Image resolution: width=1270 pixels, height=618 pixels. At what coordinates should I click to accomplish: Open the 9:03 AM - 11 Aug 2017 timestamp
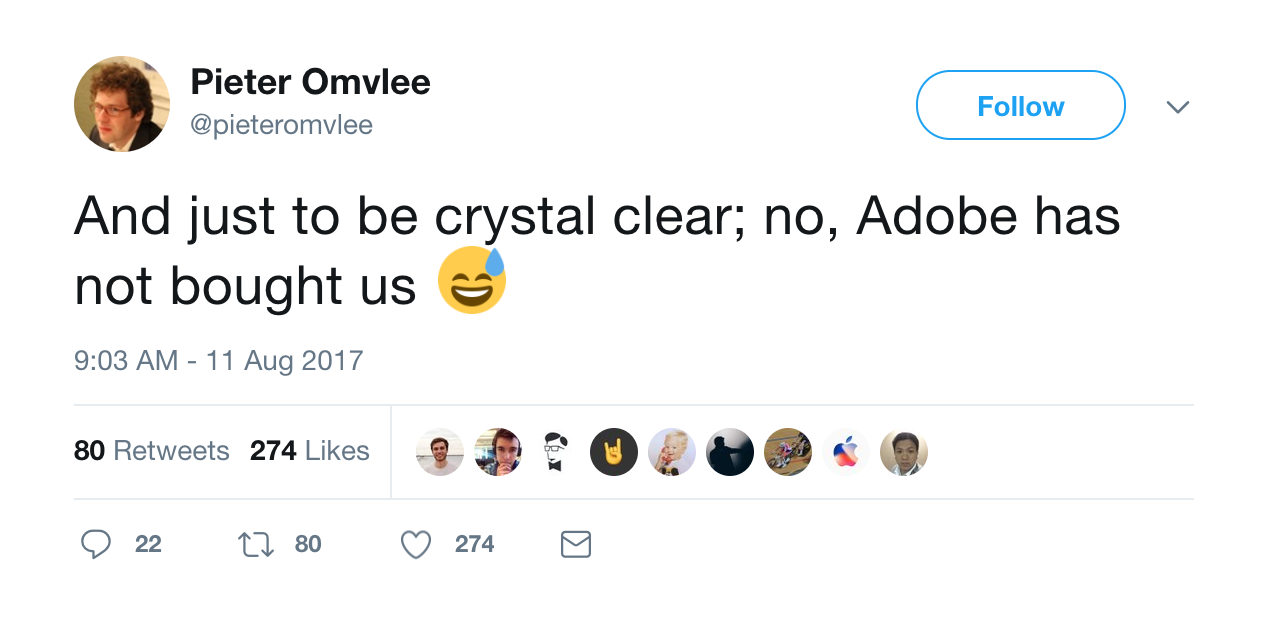point(218,360)
